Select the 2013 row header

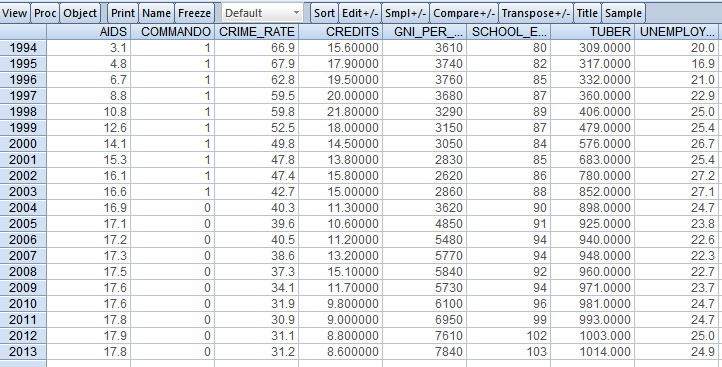pos(23,352)
